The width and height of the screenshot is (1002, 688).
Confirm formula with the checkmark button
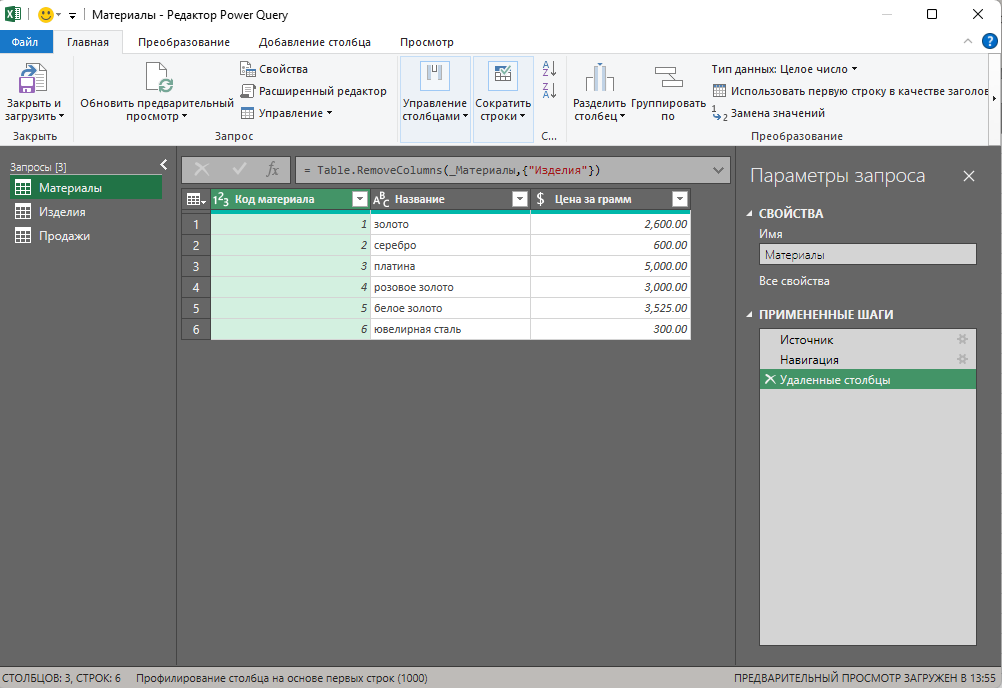coord(239,170)
